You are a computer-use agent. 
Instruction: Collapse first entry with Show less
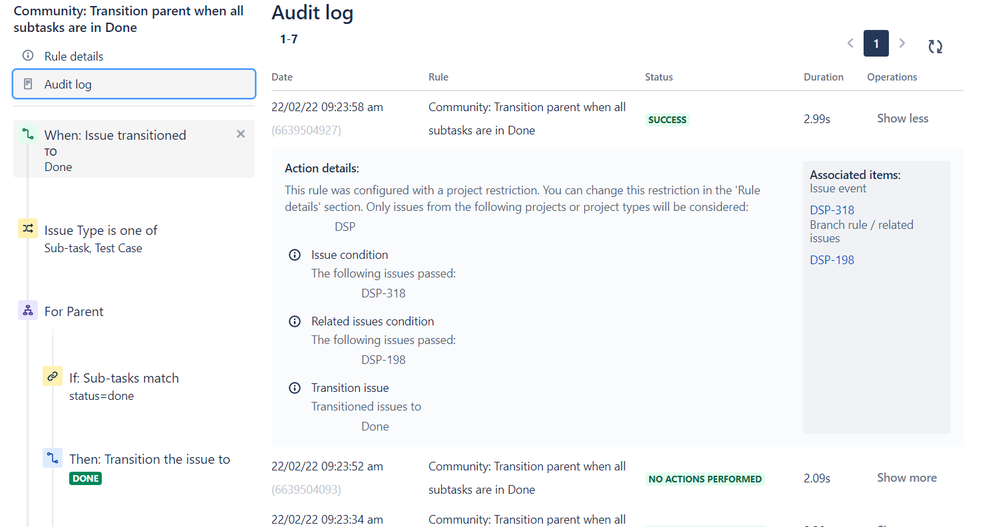(x=903, y=118)
